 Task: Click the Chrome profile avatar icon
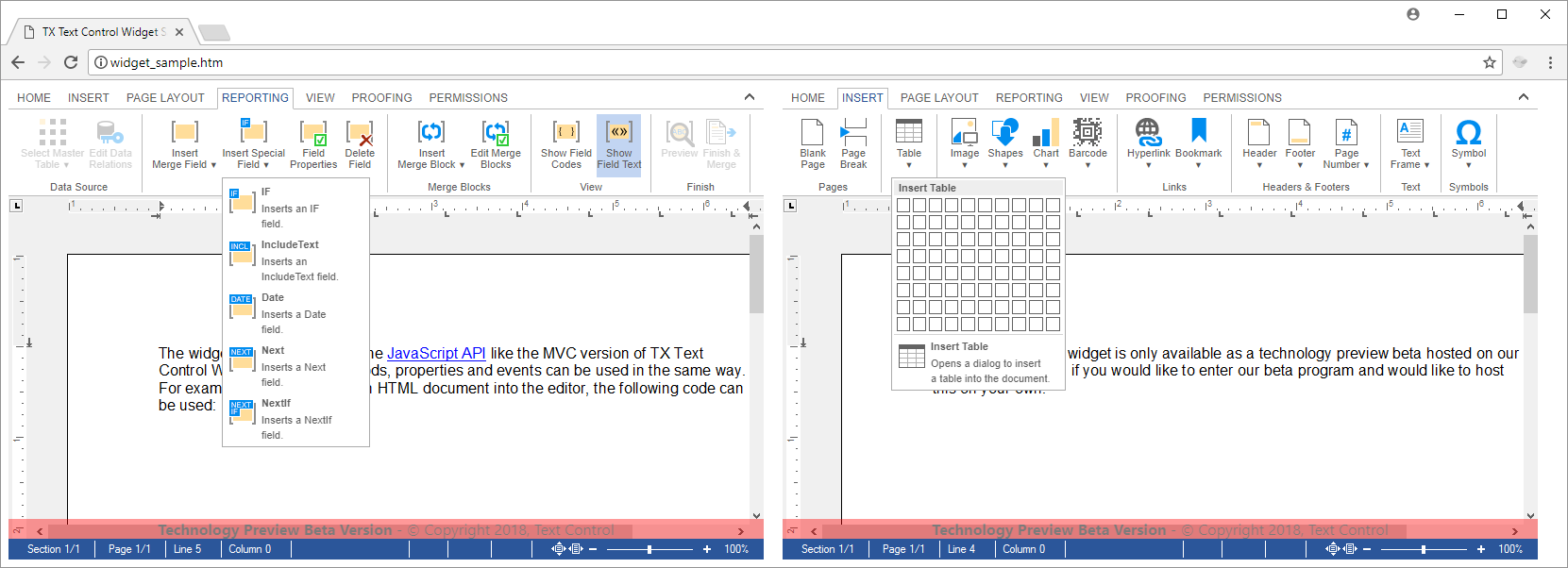(1413, 14)
